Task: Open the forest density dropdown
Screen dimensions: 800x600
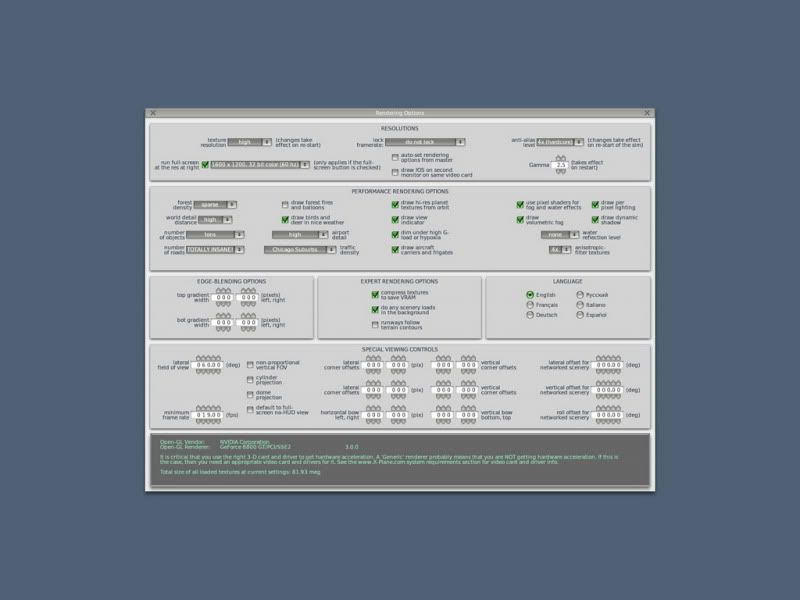Action: [215, 205]
